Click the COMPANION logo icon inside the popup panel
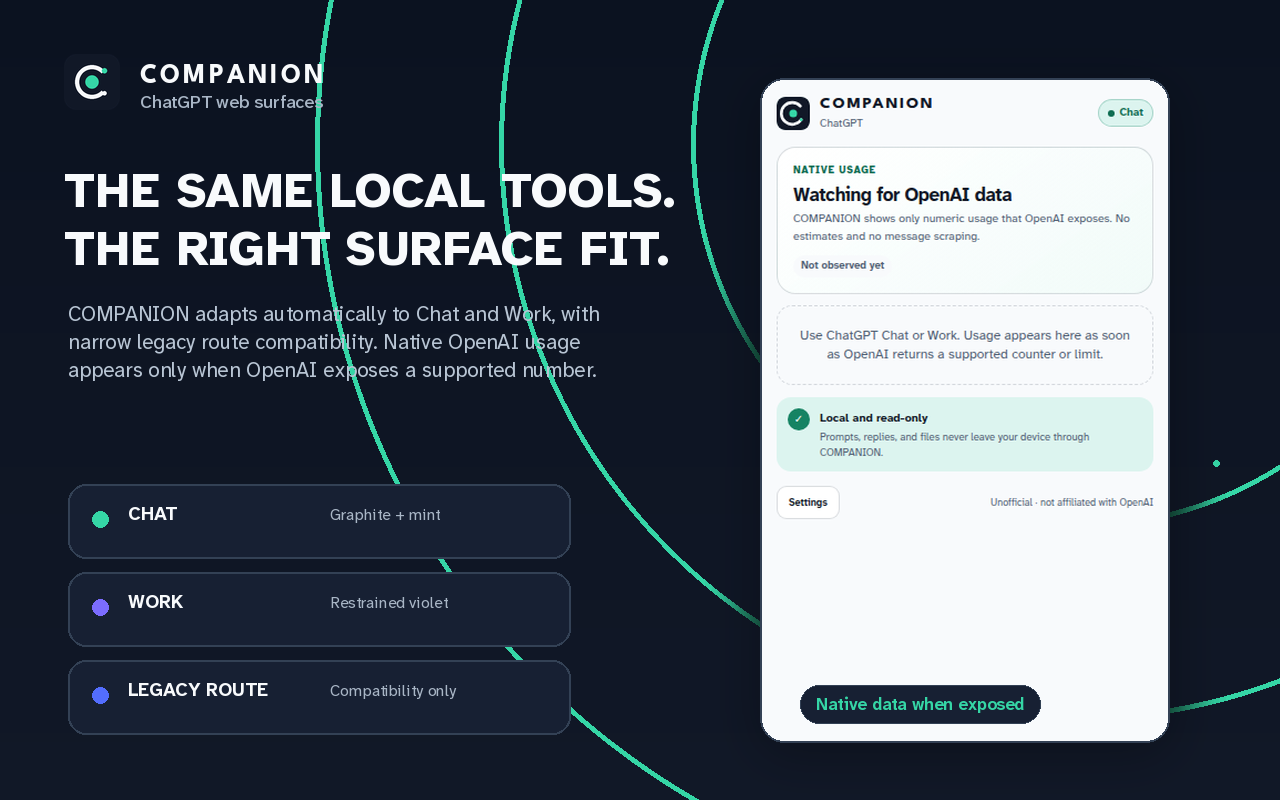 tap(793, 113)
